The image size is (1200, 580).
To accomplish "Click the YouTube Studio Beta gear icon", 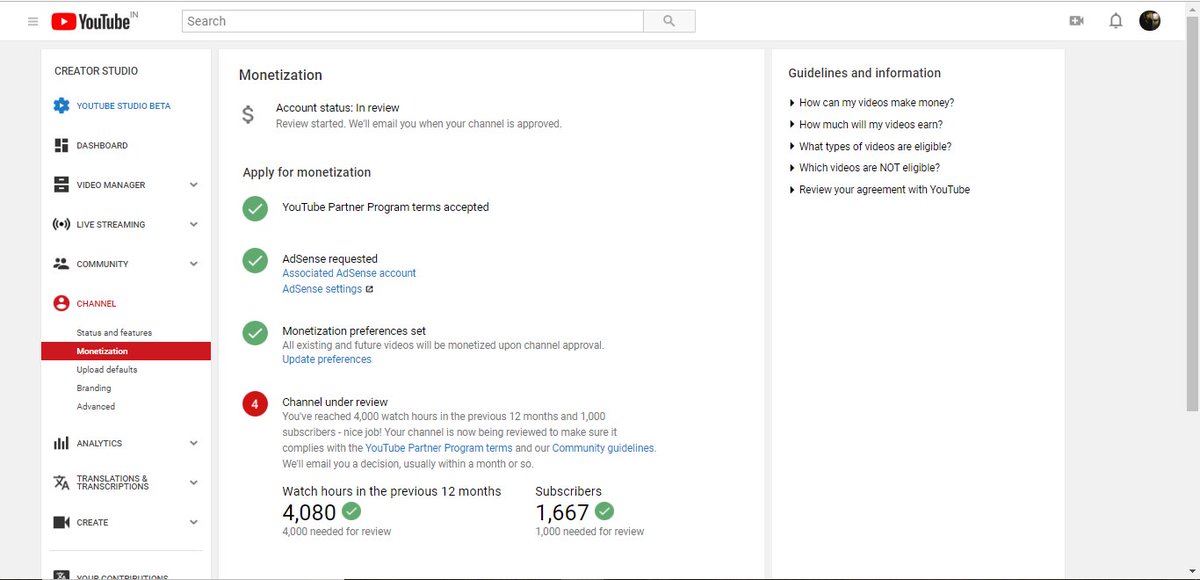I will click(x=61, y=106).
